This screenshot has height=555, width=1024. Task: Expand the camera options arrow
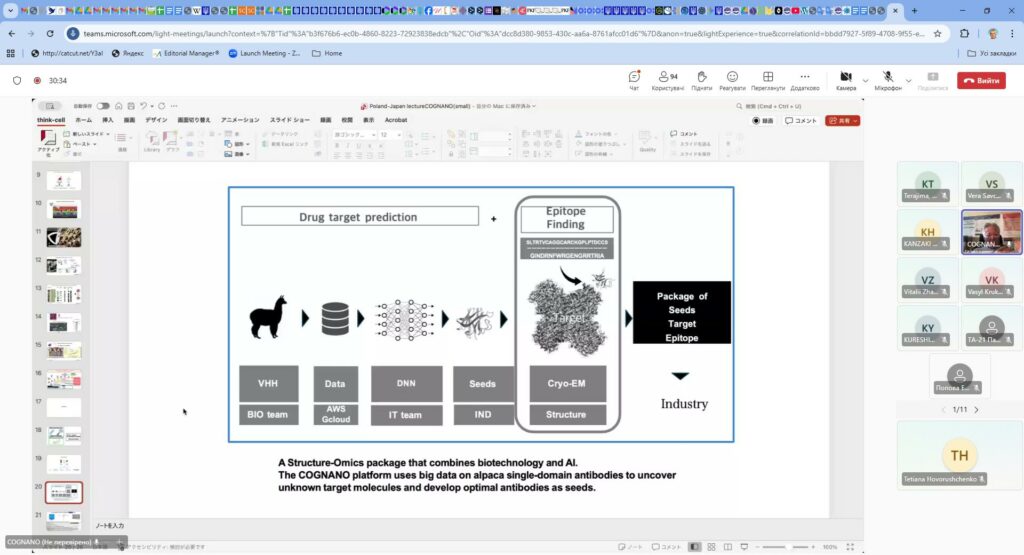point(864,79)
